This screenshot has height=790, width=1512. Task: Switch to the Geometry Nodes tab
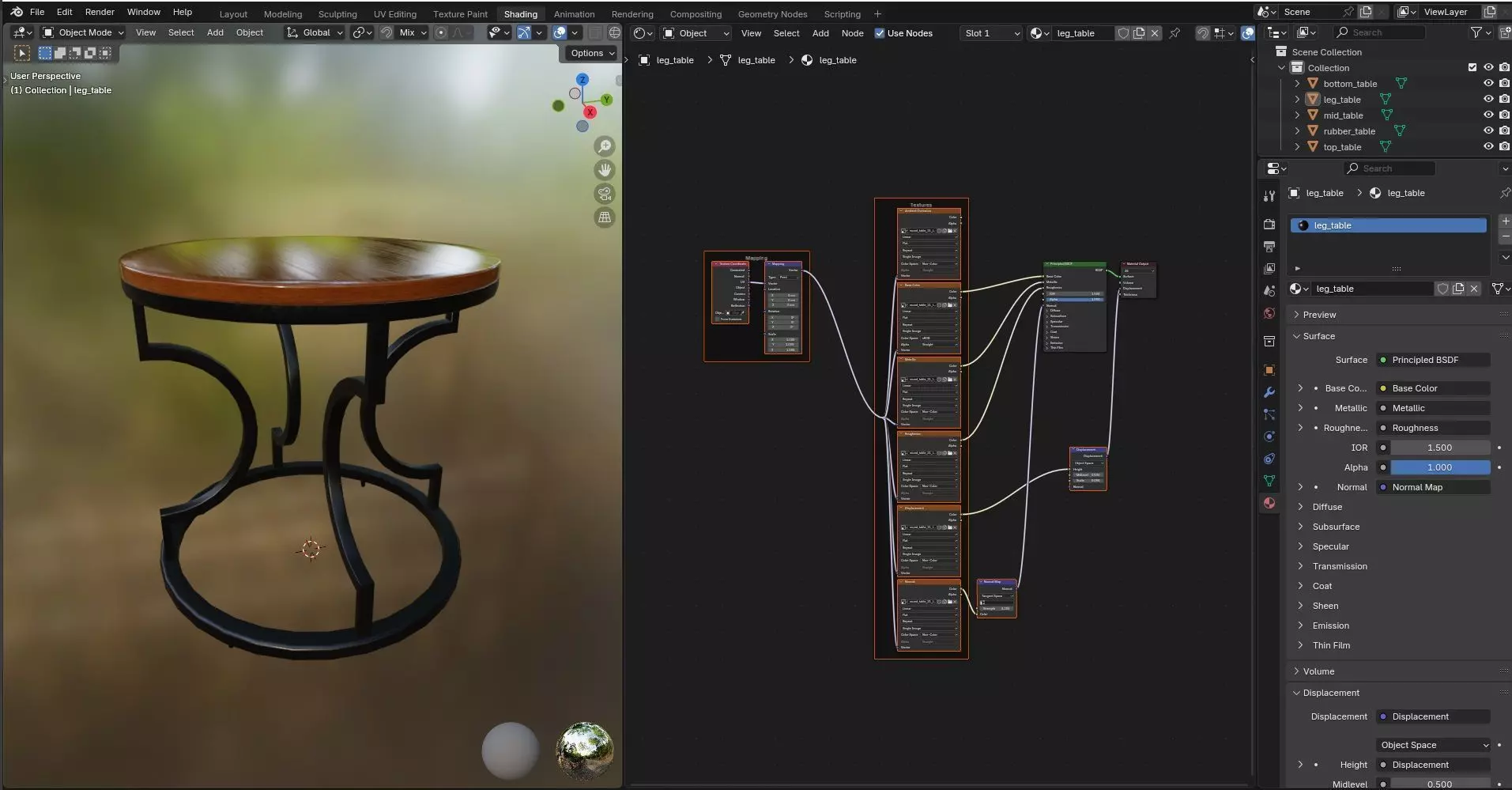click(x=772, y=14)
